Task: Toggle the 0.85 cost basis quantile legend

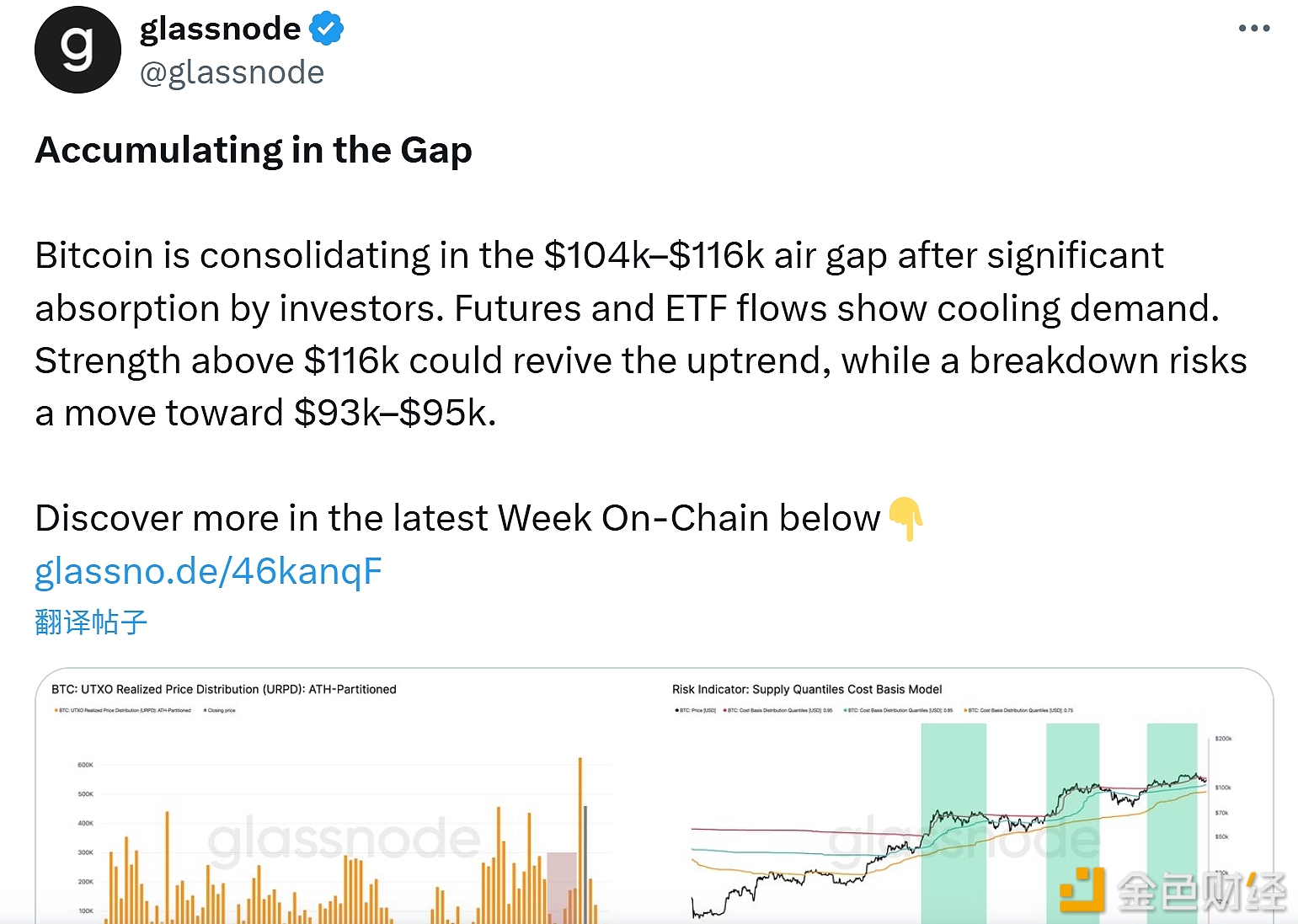Action: click(x=899, y=710)
